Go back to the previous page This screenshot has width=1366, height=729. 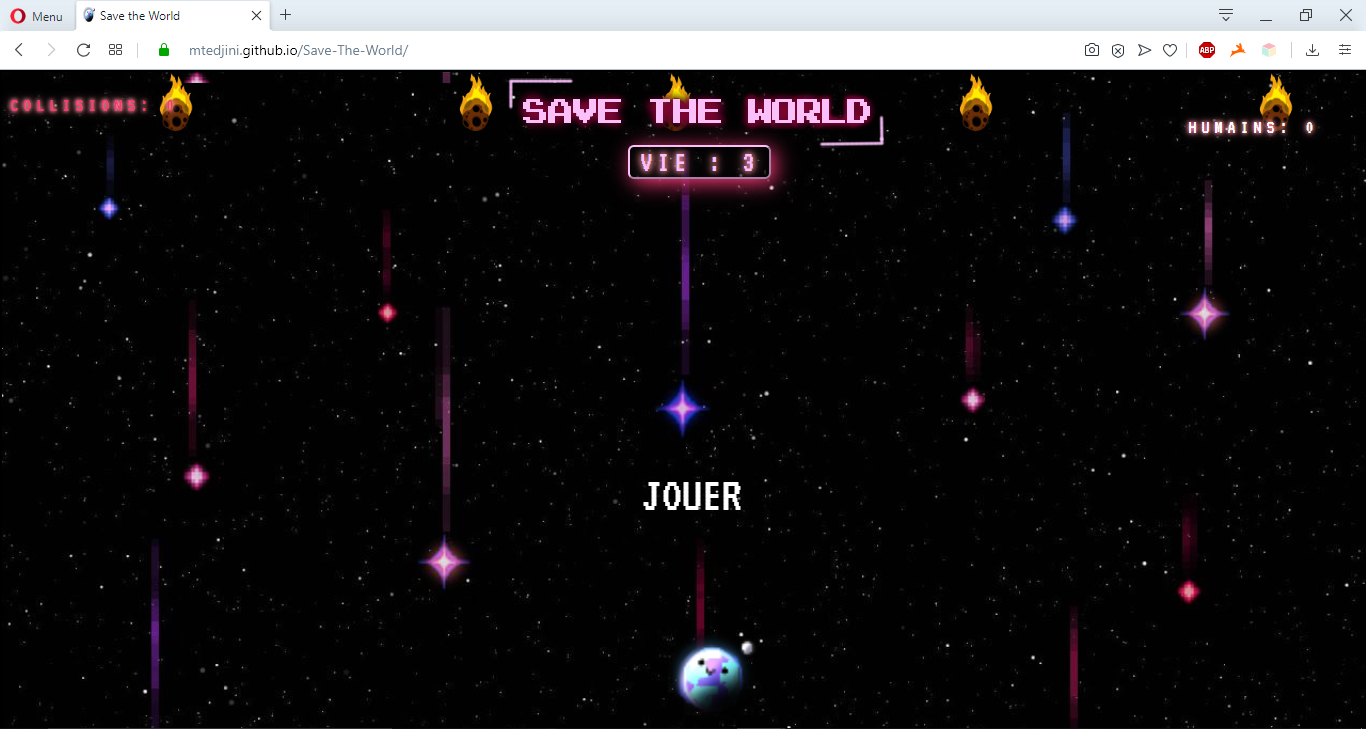[x=19, y=50]
